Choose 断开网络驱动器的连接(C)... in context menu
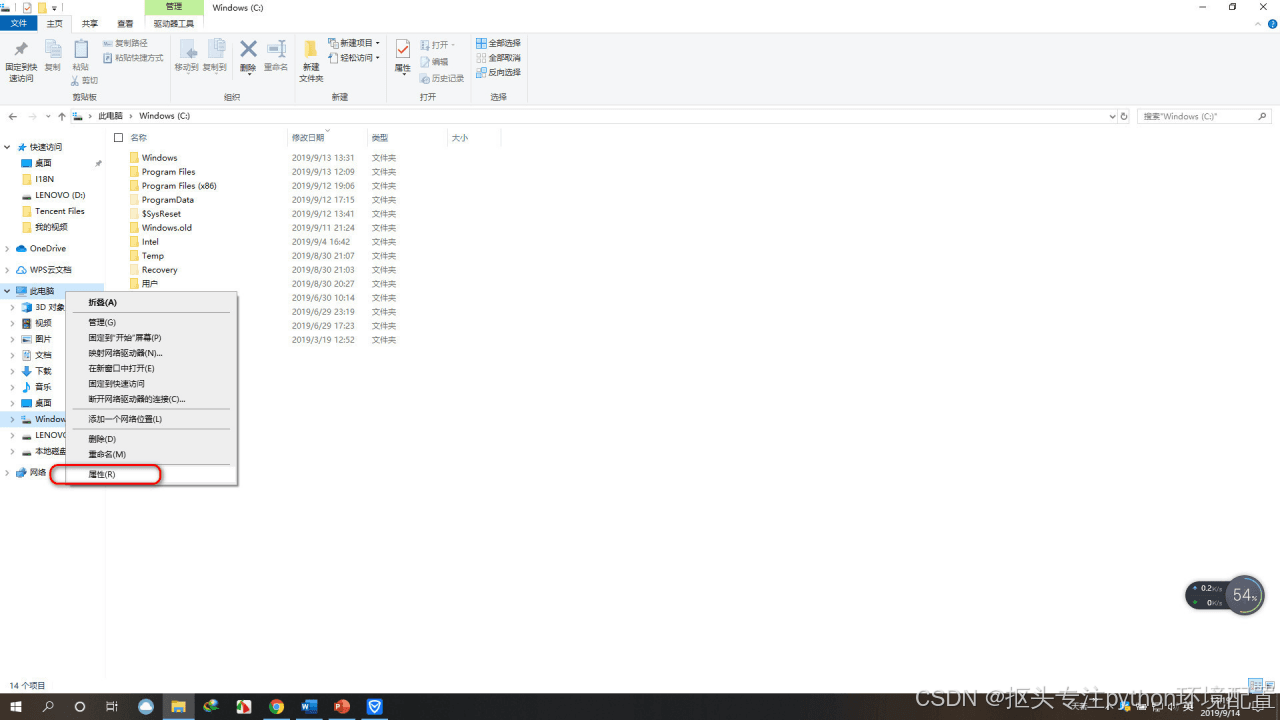Image resolution: width=1280 pixels, height=720 pixels. click(151, 399)
